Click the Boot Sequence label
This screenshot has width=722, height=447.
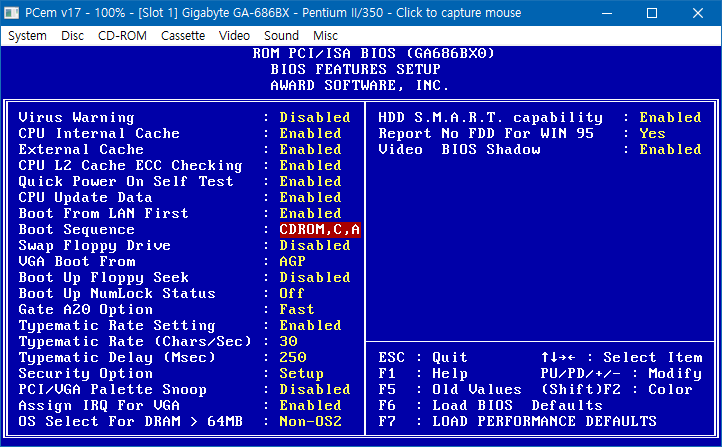pos(76,229)
